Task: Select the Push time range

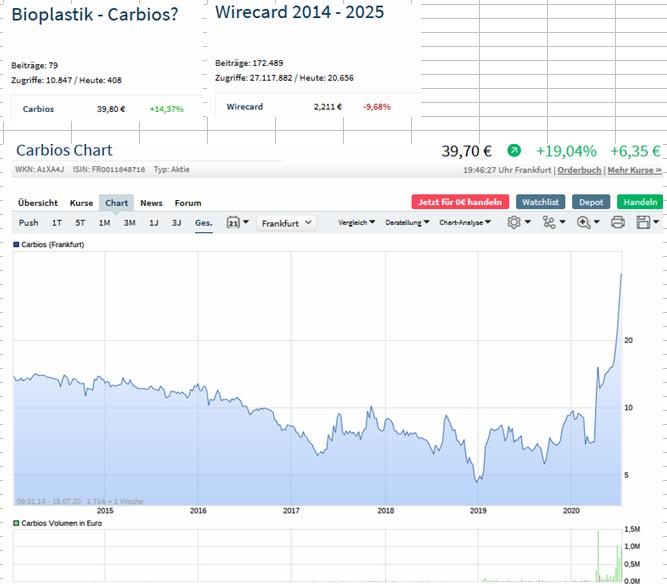Action: [29, 222]
